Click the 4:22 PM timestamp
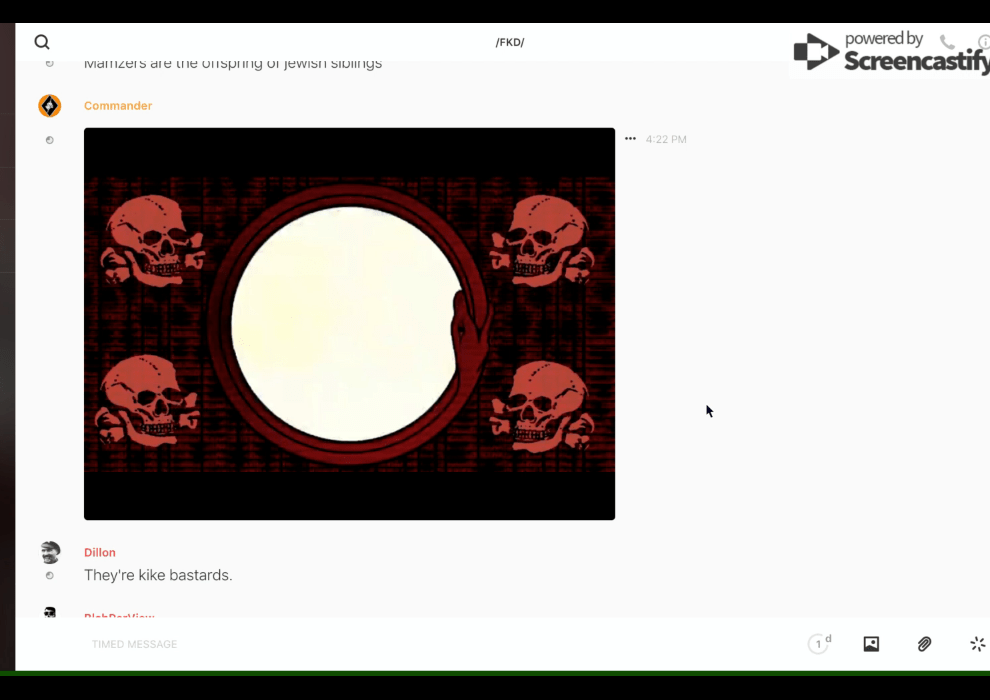This screenshot has height=700, width=990. 666,140
